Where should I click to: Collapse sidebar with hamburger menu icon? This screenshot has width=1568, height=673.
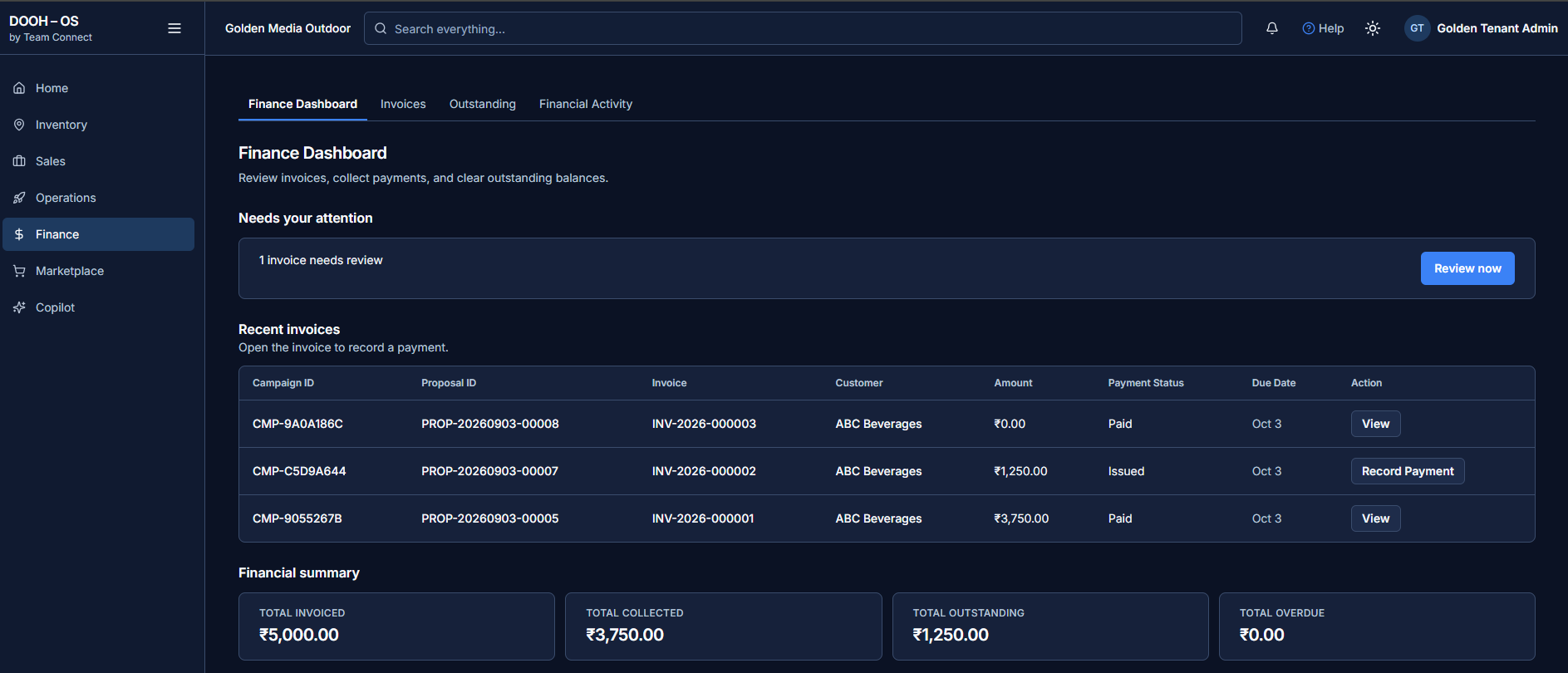[x=174, y=28]
